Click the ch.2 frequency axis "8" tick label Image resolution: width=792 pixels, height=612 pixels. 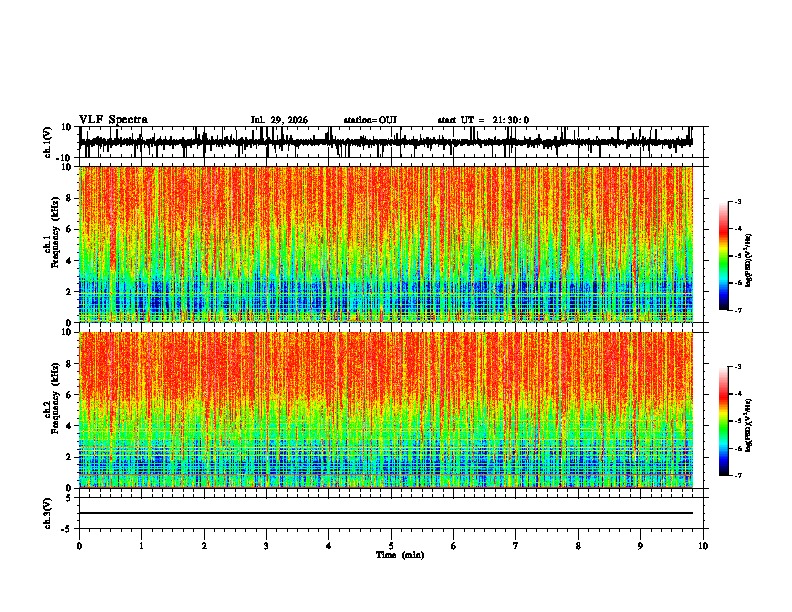[x=70, y=363]
